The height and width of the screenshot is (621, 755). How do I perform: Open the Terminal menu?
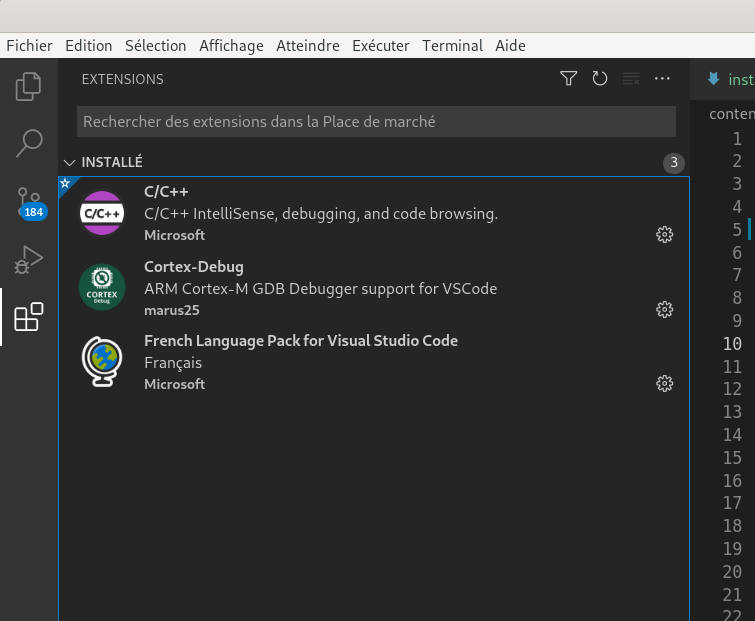(x=452, y=46)
